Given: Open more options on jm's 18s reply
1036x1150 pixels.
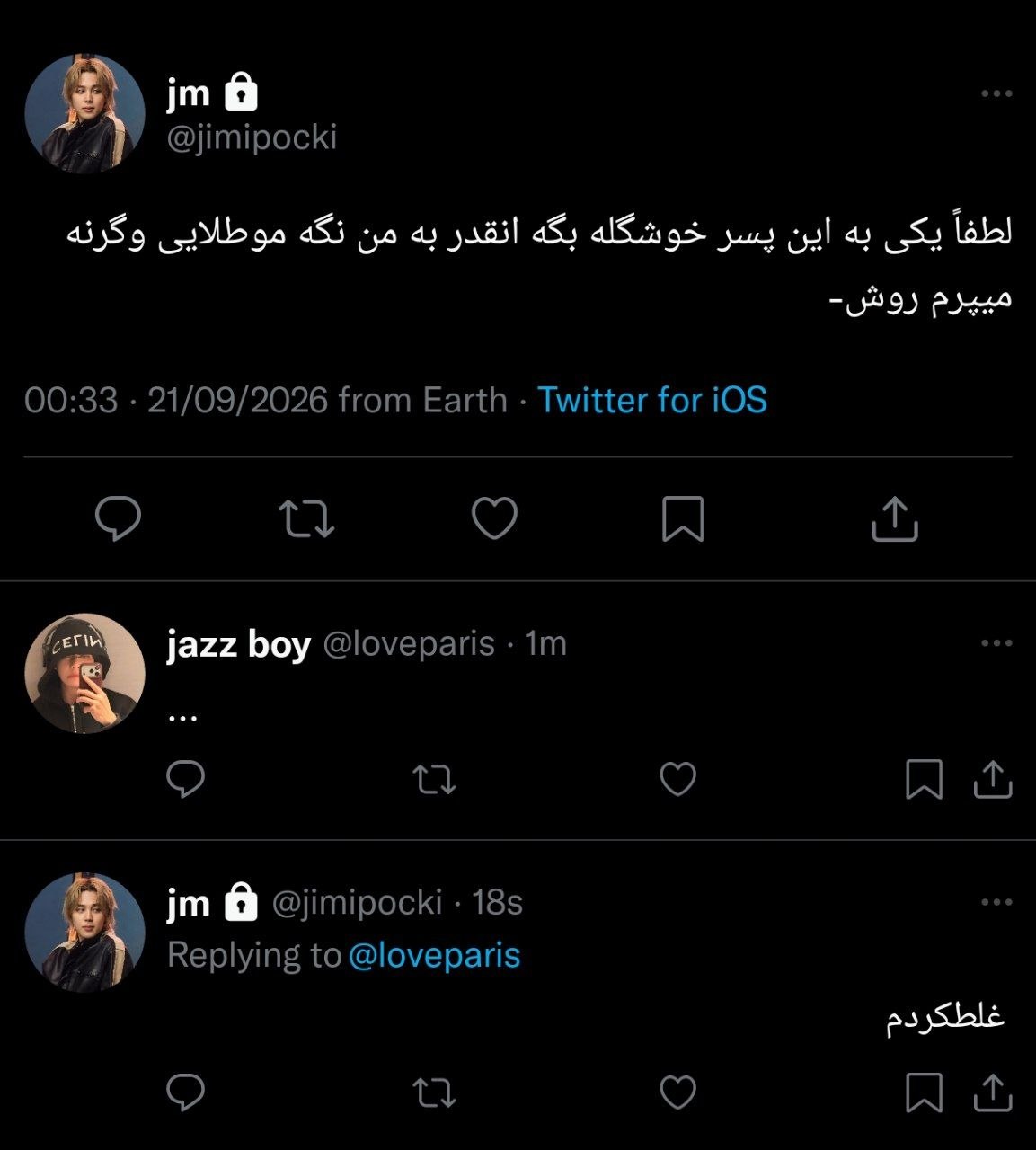Looking at the screenshot, I should click(996, 902).
